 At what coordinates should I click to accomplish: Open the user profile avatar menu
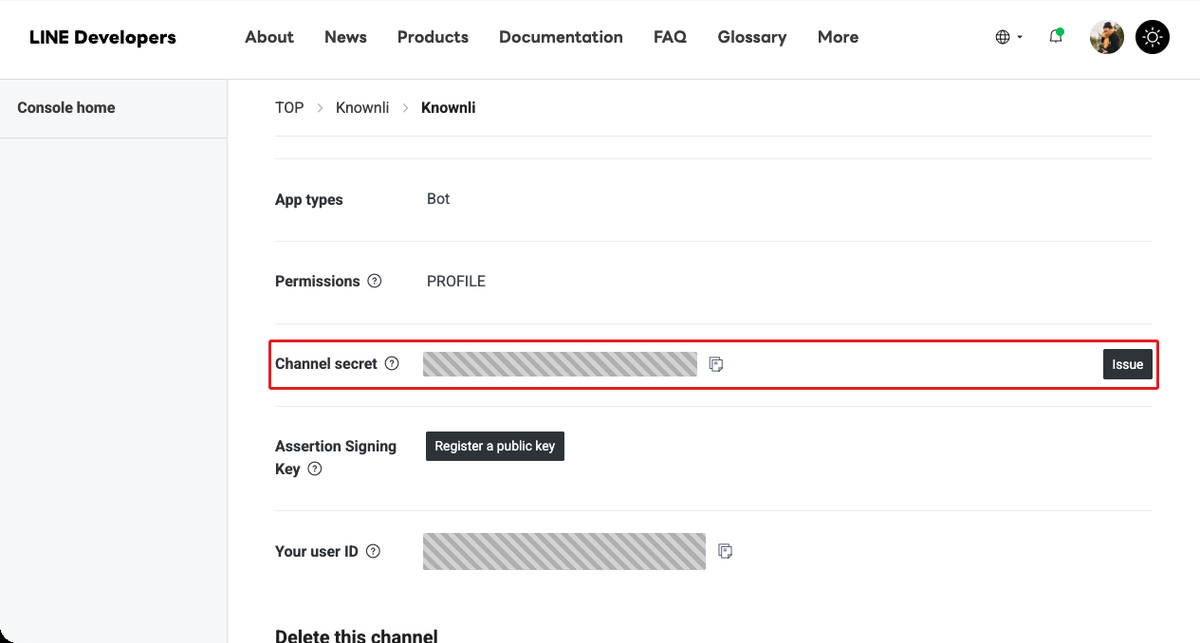pyautogui.click(x=1107, y=37)
